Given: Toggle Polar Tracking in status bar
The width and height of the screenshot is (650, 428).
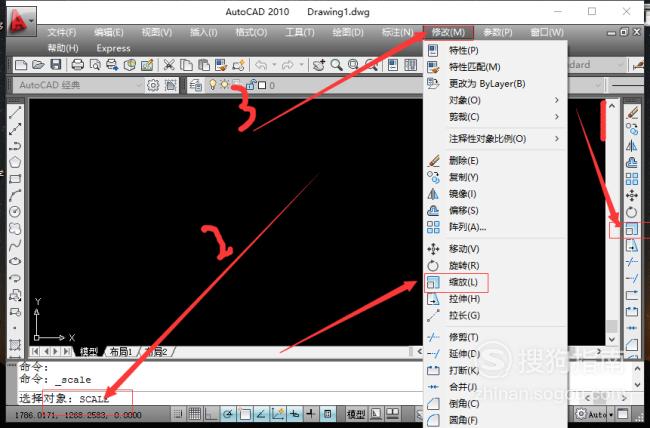Looking at the screenshot, I should coord(228,413).
